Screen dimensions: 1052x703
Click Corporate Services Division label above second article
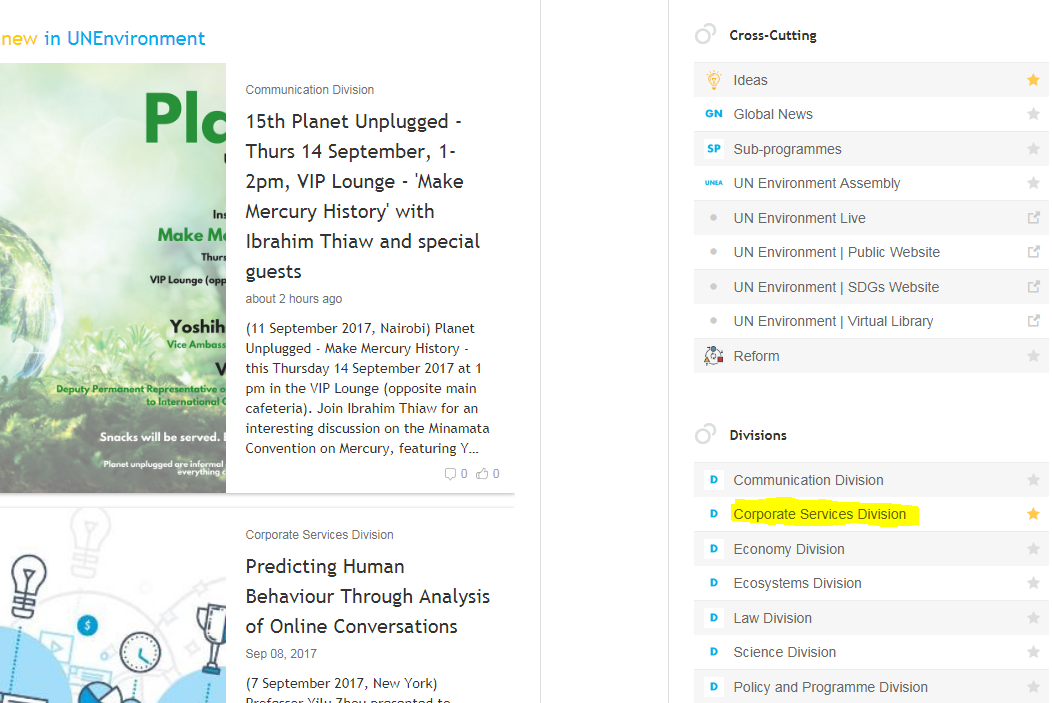tap(319, 535)
